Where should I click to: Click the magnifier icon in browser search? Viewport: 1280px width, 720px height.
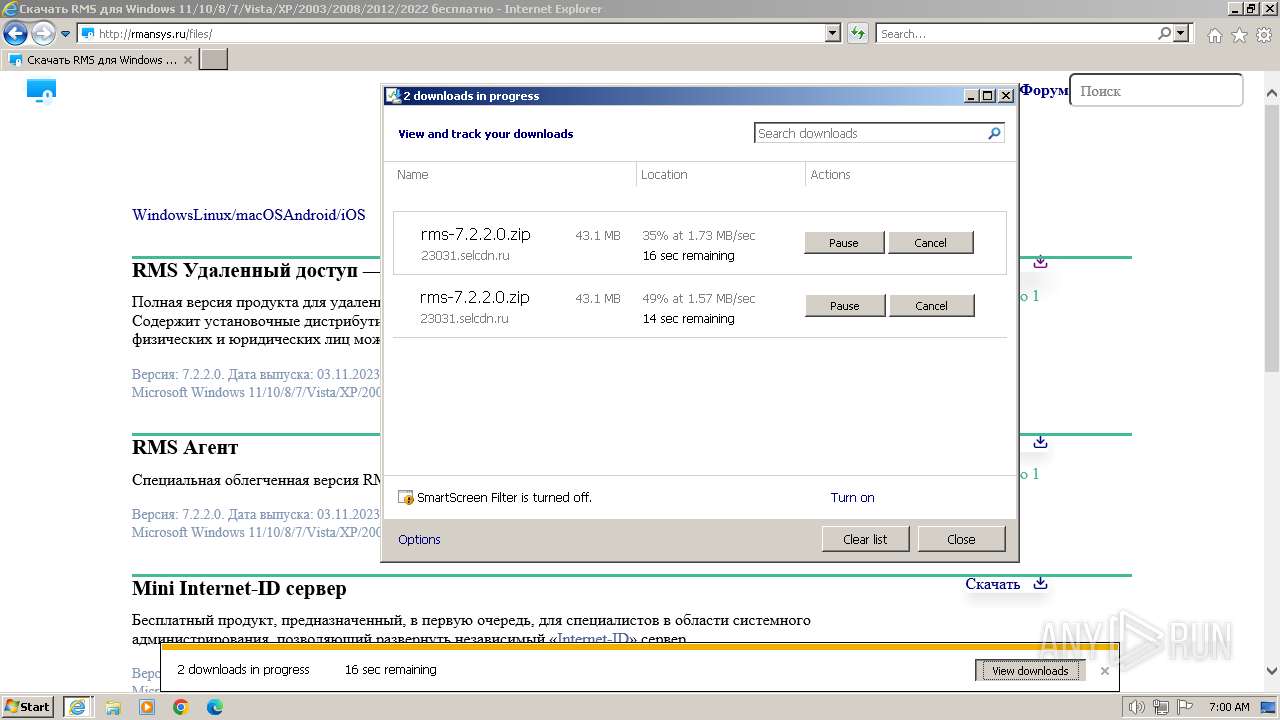pyautogui.click(x=1164, y=33)
